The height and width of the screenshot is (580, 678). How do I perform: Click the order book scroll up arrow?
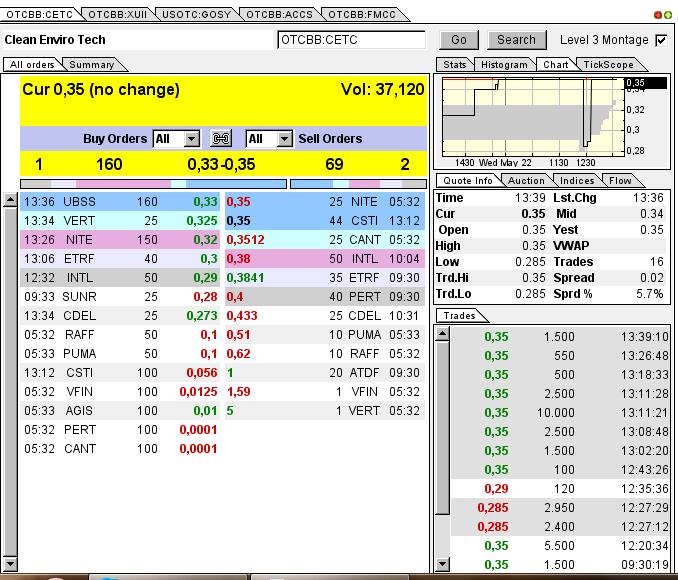(x=10, y=200)
